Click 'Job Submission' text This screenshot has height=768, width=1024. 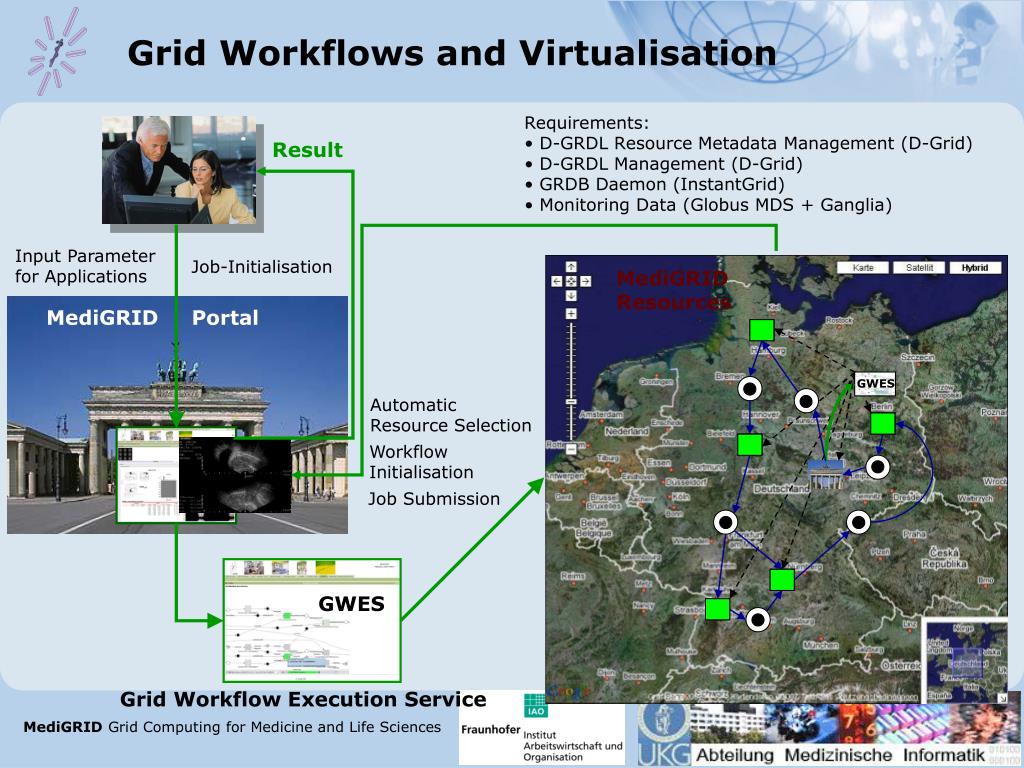coord(434,499)
